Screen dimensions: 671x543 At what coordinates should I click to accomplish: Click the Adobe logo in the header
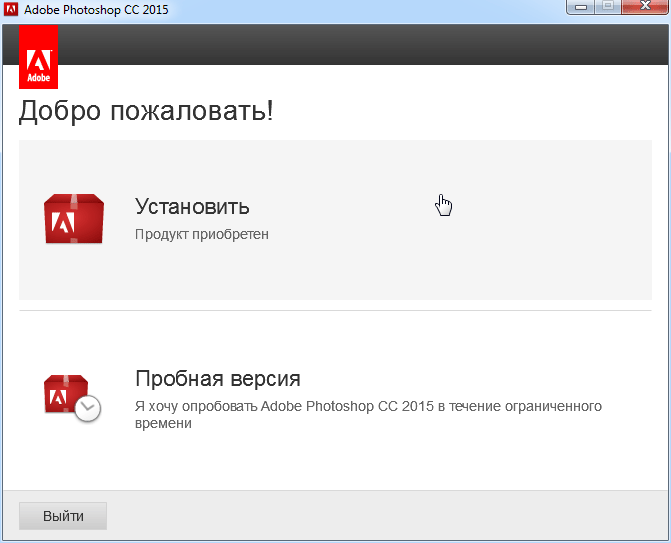click(x=39, y=57)
